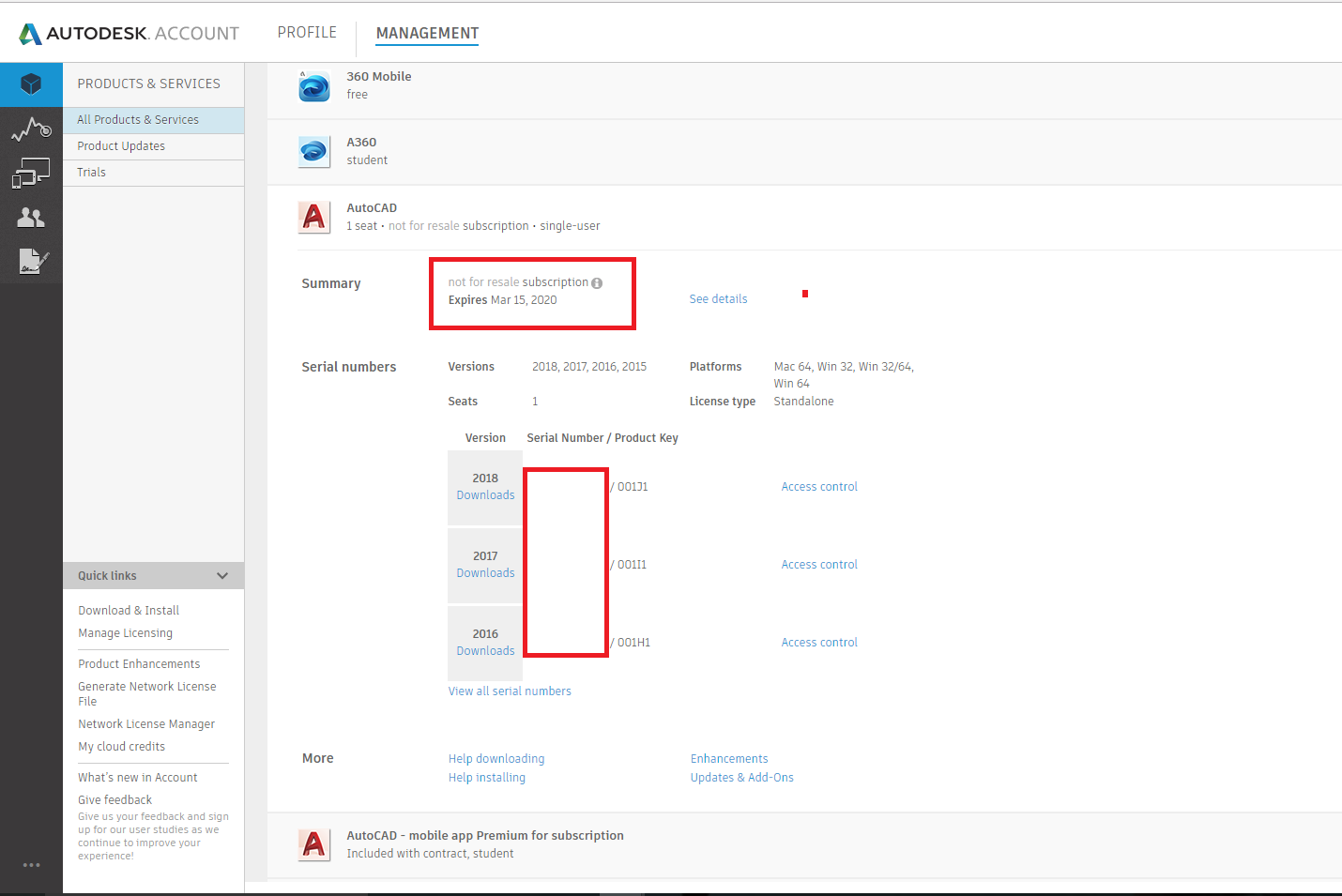Switch to the PROFILE tab

tap(307, 33)
